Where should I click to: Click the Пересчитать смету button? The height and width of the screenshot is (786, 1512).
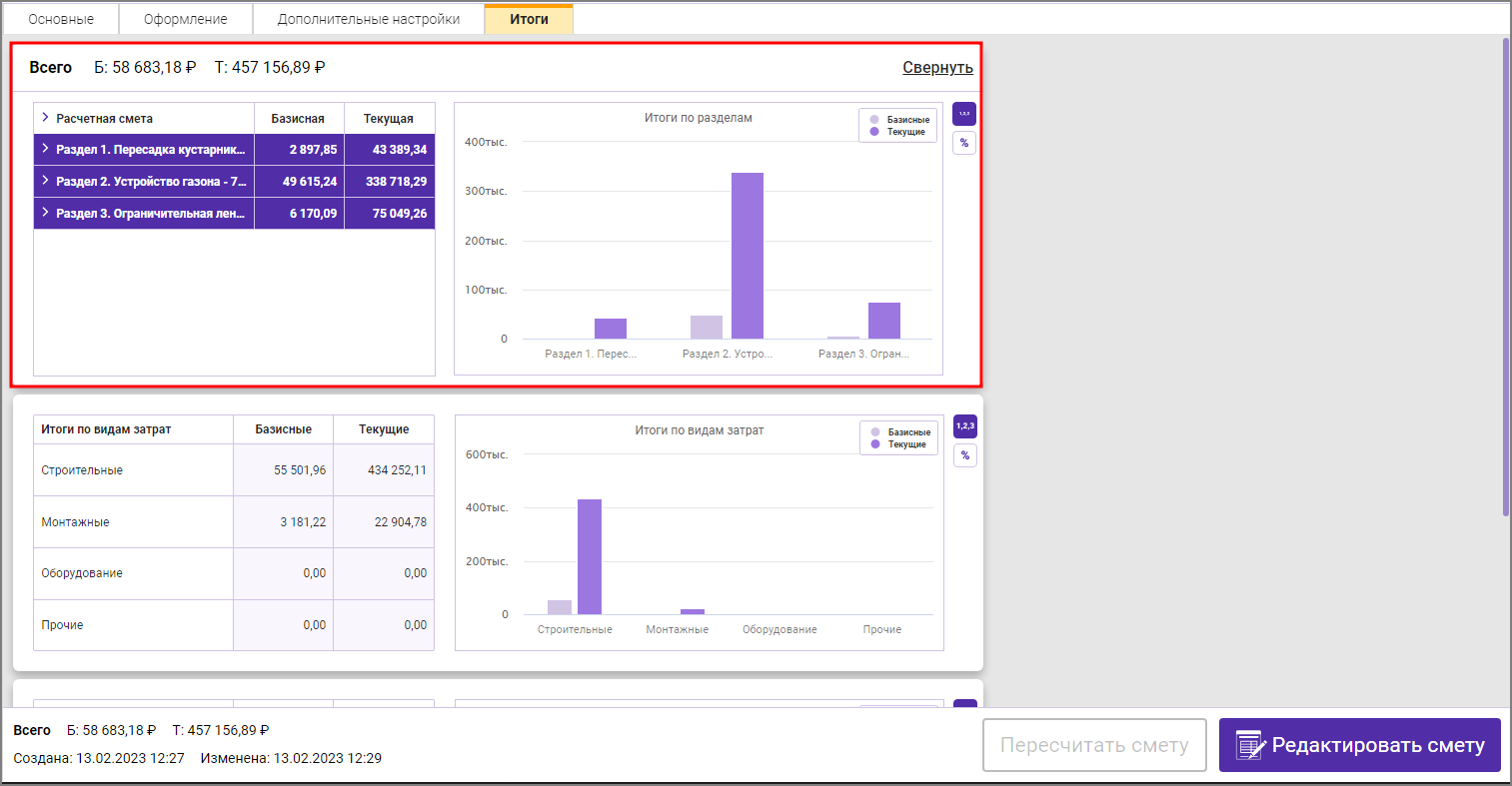[x=1094, y=745]
